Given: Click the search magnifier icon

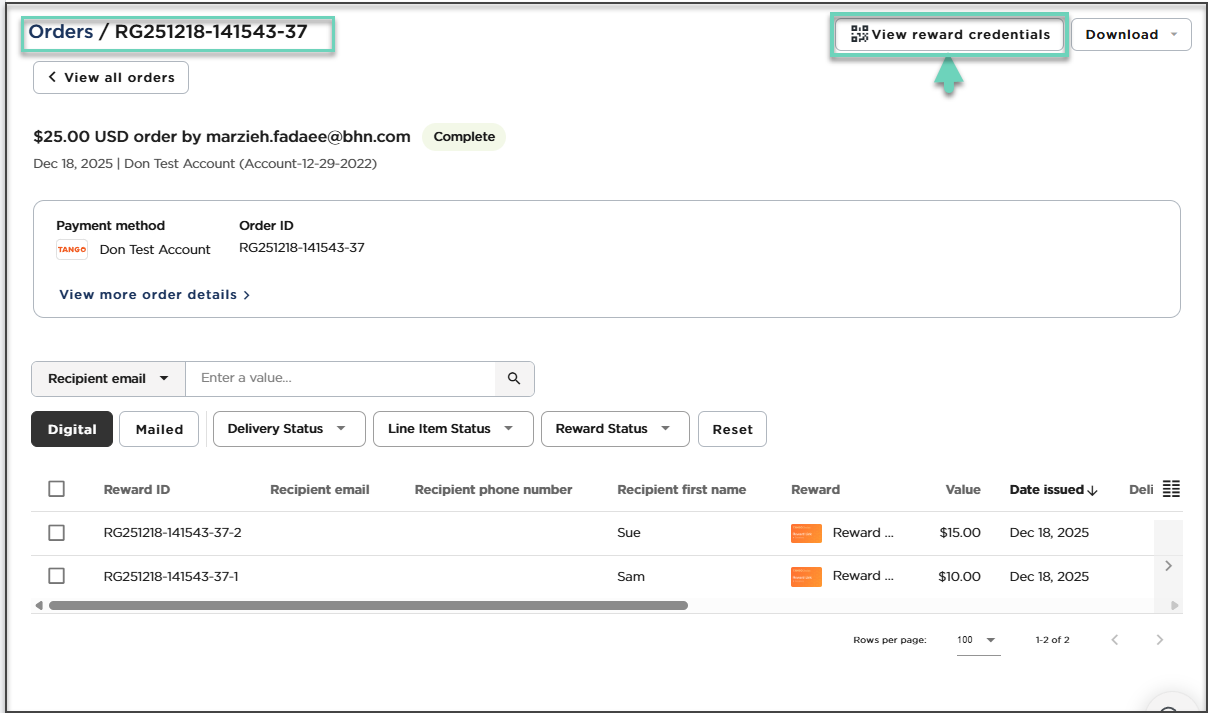Looking at the screenshot, I should click(x=514, y=379).
